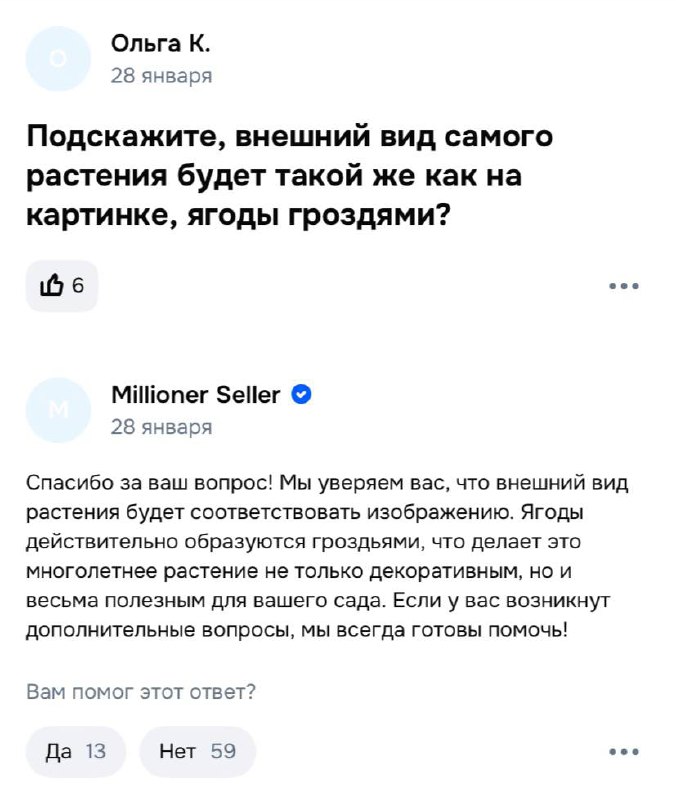Viewport: 676px width, 800px height.
Task: Click the 59 count on the Нет button
Action: (223, 752)
